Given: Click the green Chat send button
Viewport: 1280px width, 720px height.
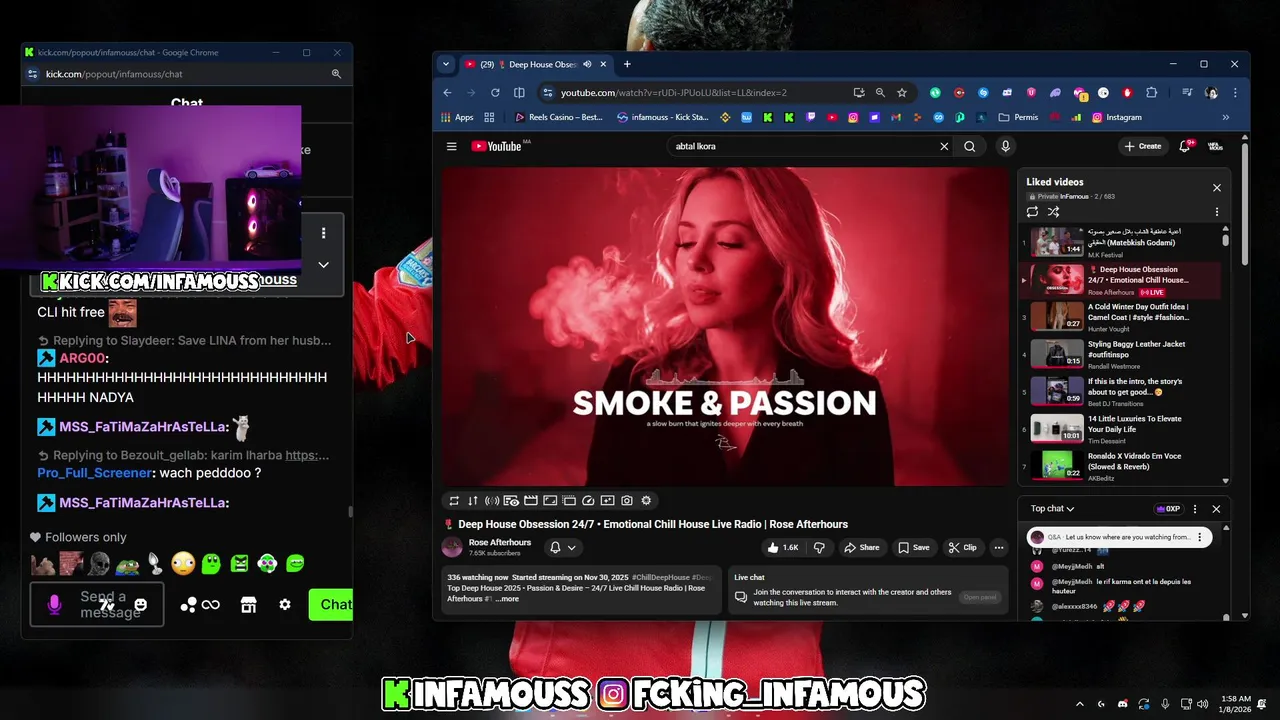Looking at the screenshot, I should (x=331, y=604).
